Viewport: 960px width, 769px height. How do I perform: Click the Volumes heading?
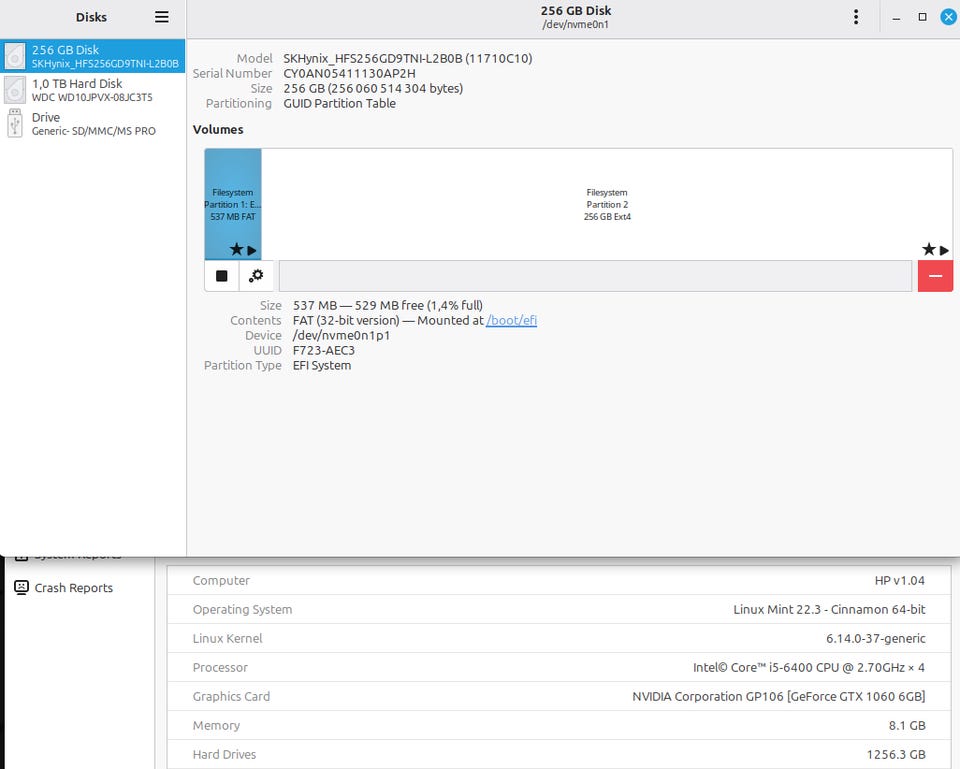click(218, 130)
